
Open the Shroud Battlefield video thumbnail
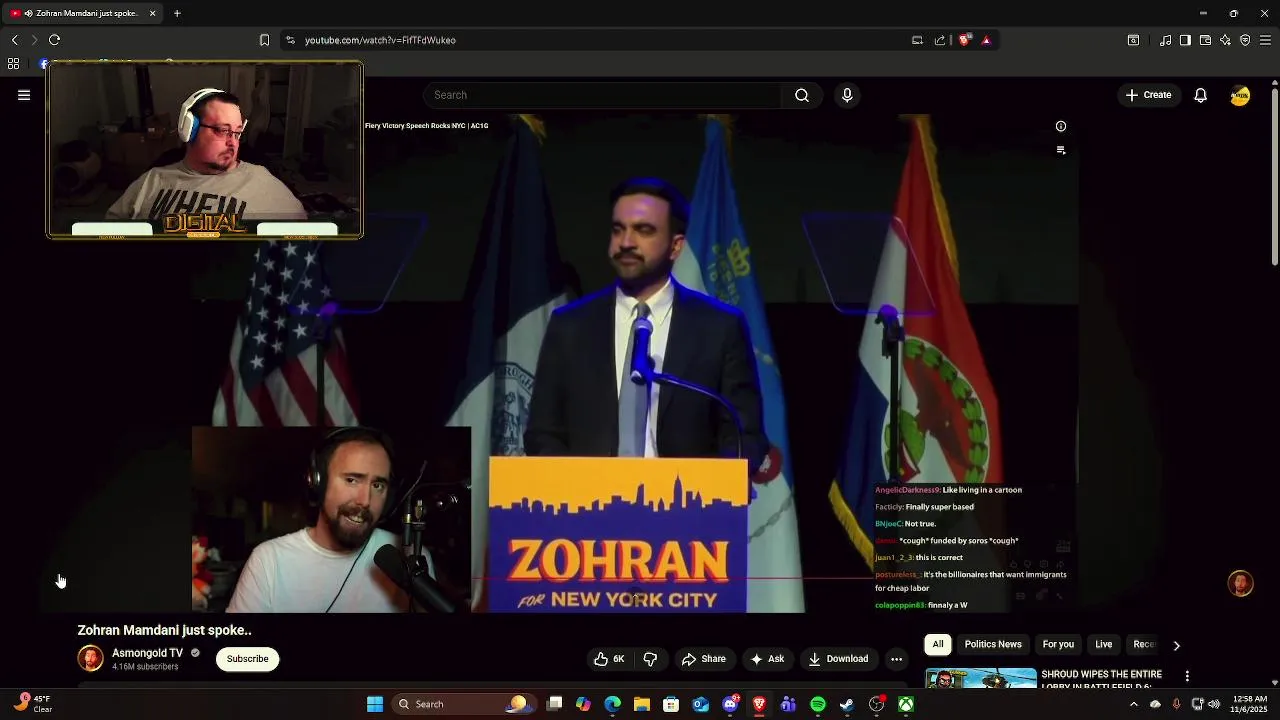980,678
